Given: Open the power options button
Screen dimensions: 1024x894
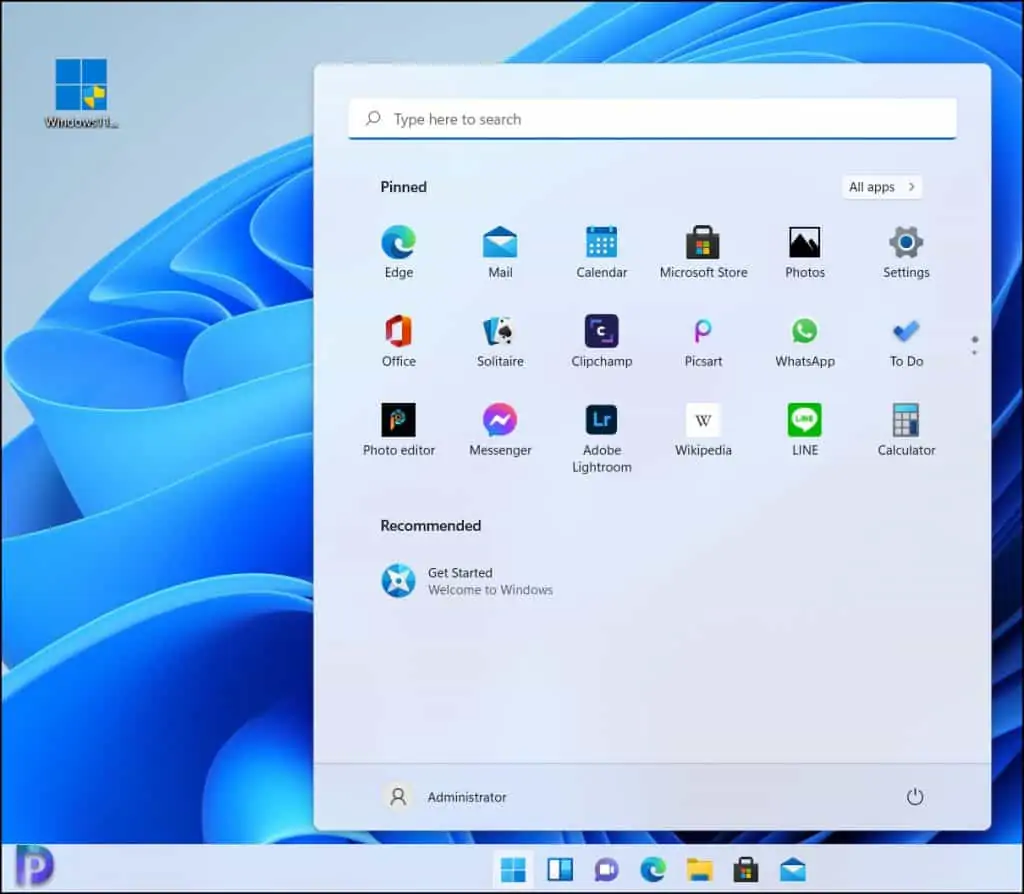Looking at the screenshot, I should click(914, 797).
